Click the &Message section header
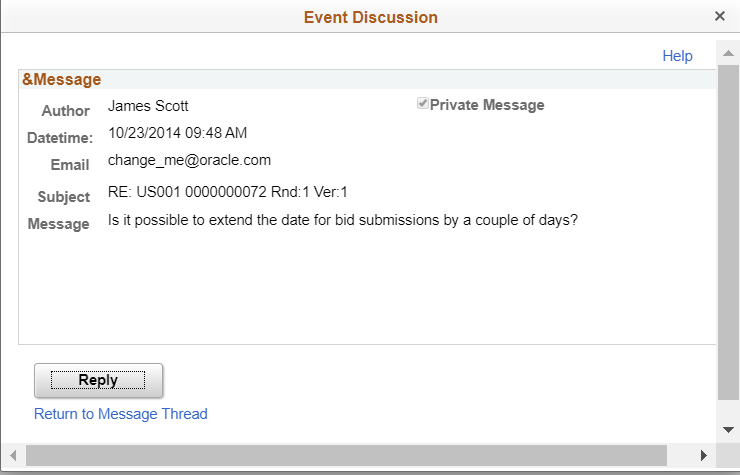This screenshot has height=475, width=740. (x=61, y=79)
